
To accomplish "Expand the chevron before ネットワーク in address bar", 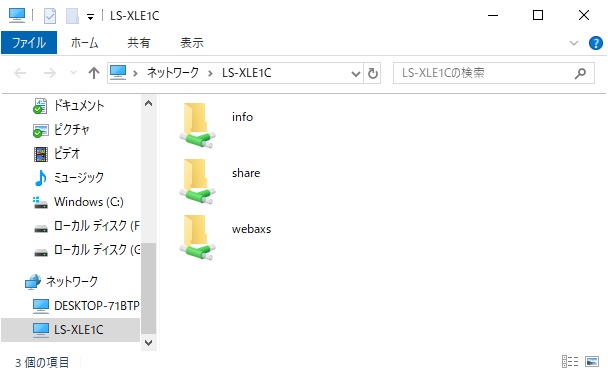I will click(135, 73).
